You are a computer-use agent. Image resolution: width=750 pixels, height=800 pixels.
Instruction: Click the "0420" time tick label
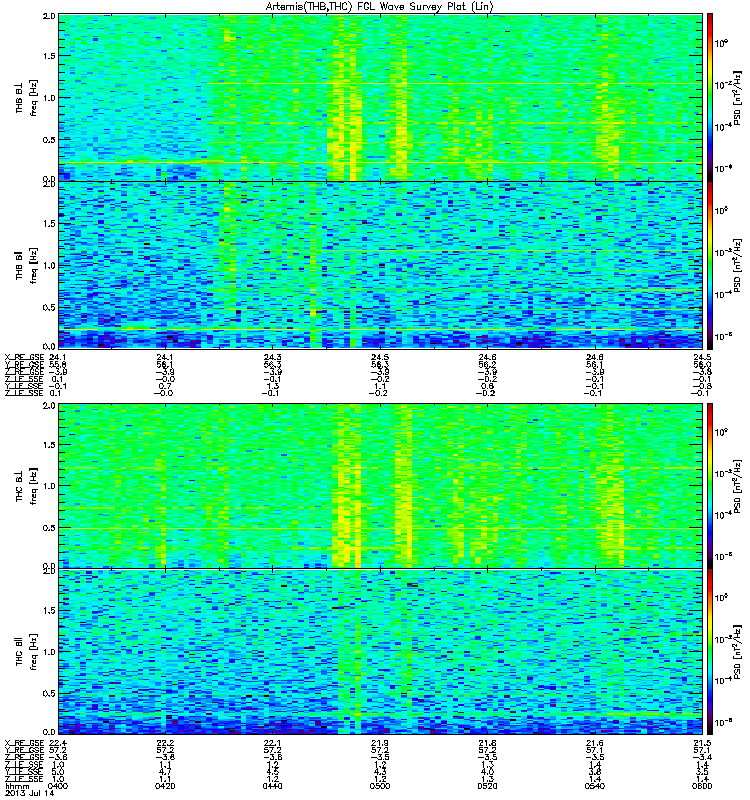tap(165, 786)
